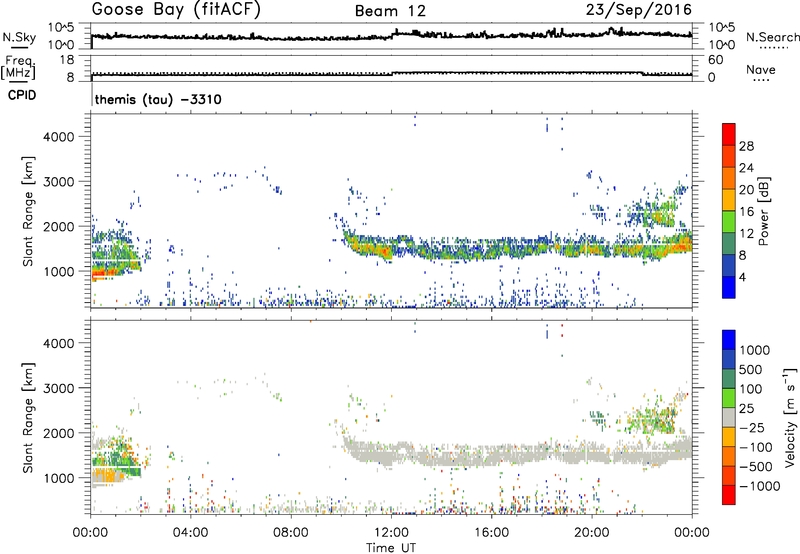
Task: Click the '12:00' time tick label
Action: point(391,533)
